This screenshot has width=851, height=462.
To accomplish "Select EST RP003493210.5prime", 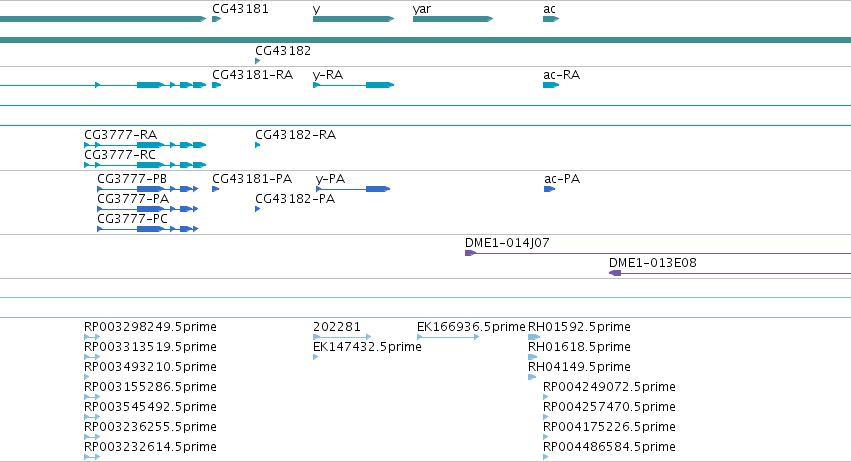I will click(150, 367).
